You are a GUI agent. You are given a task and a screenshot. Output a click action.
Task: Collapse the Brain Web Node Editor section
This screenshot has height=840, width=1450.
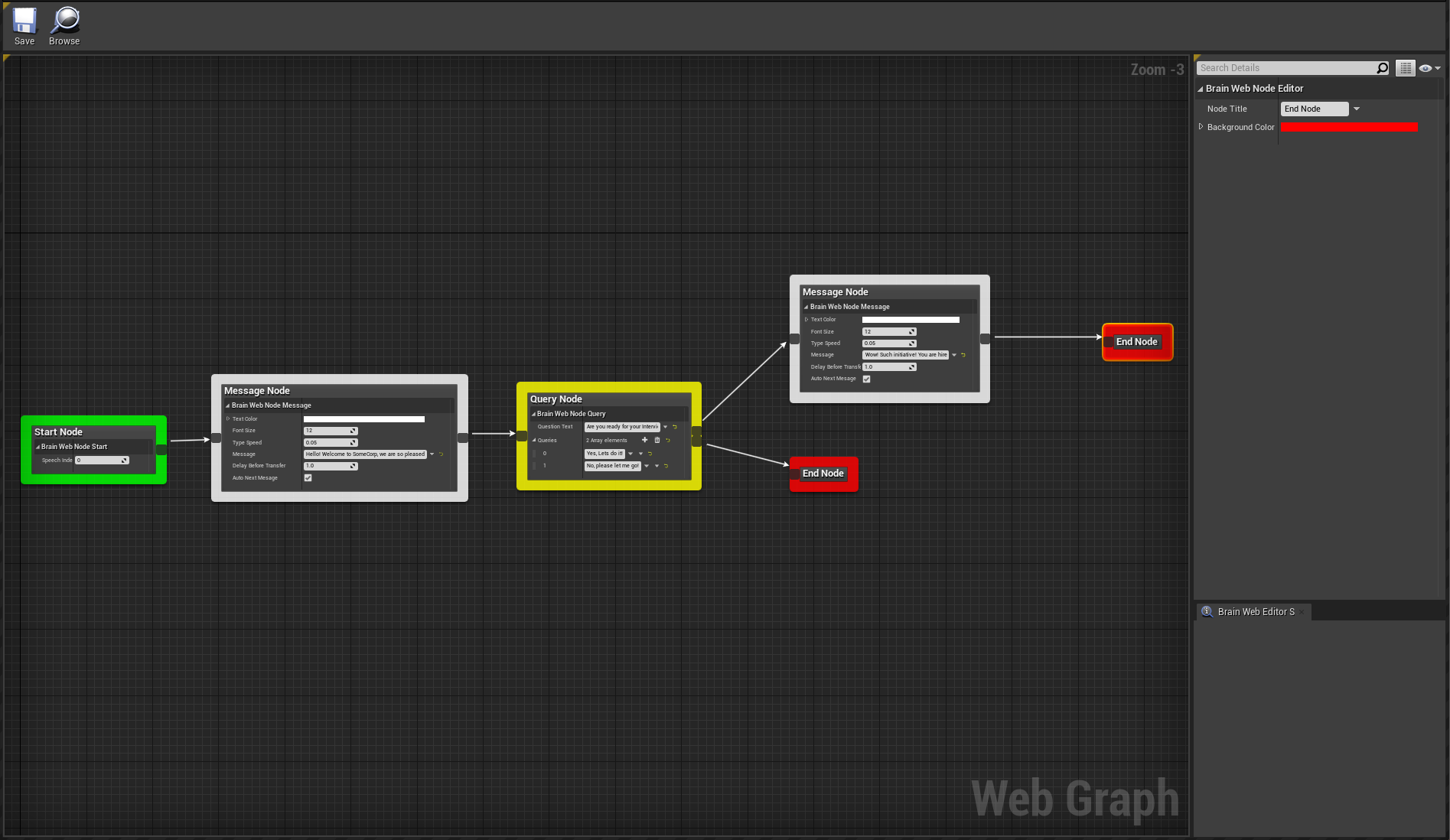(x=1201, y=88)
